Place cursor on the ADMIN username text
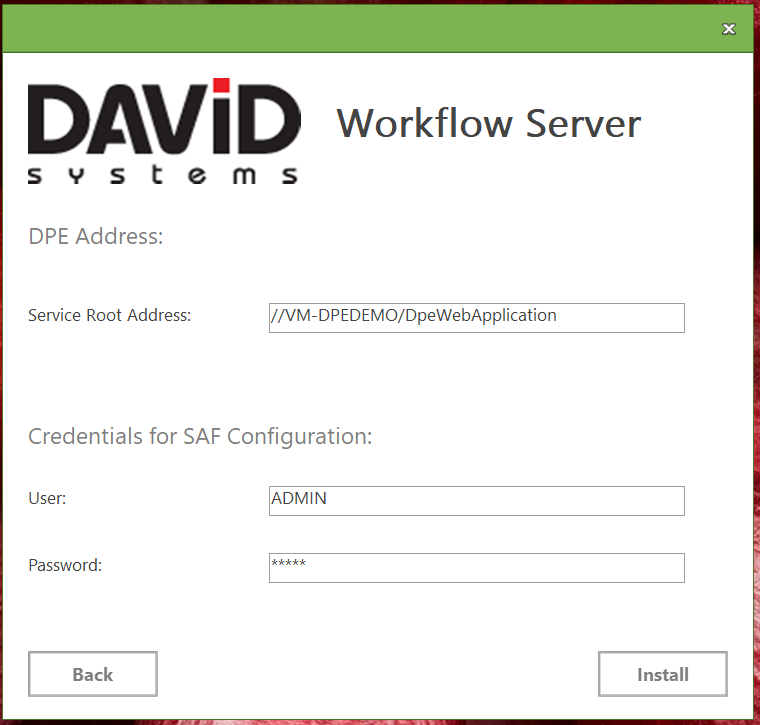 point(299,498)
